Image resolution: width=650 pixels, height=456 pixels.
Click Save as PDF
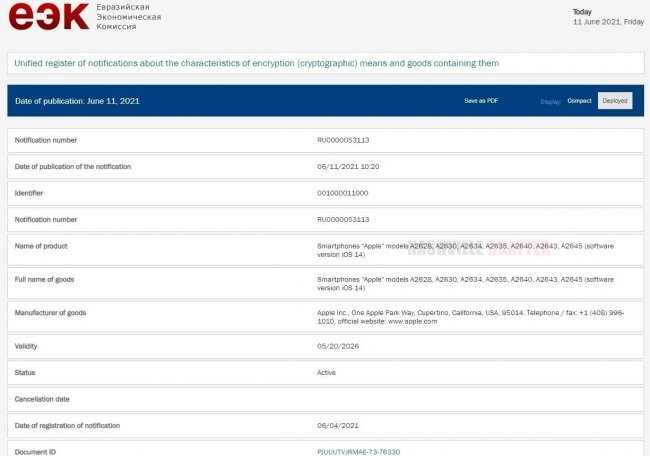click(481, 101)
